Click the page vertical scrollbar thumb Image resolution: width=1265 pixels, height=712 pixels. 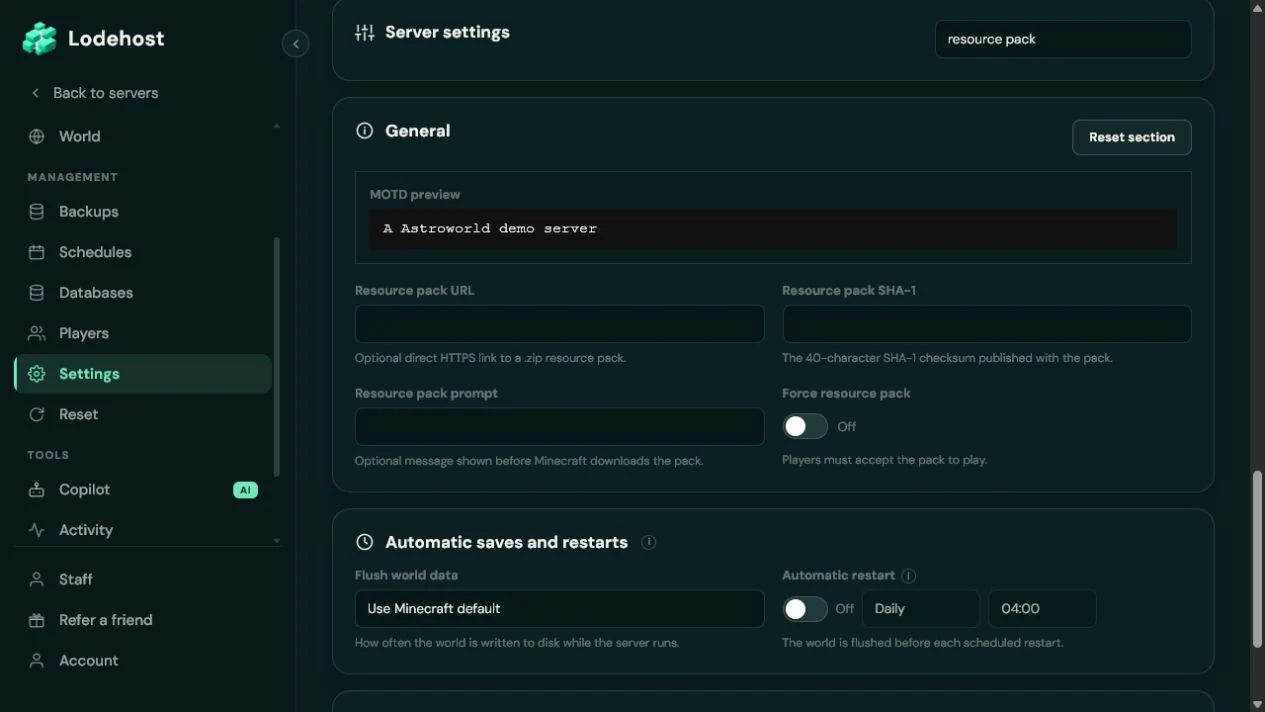pos(1258,560)
